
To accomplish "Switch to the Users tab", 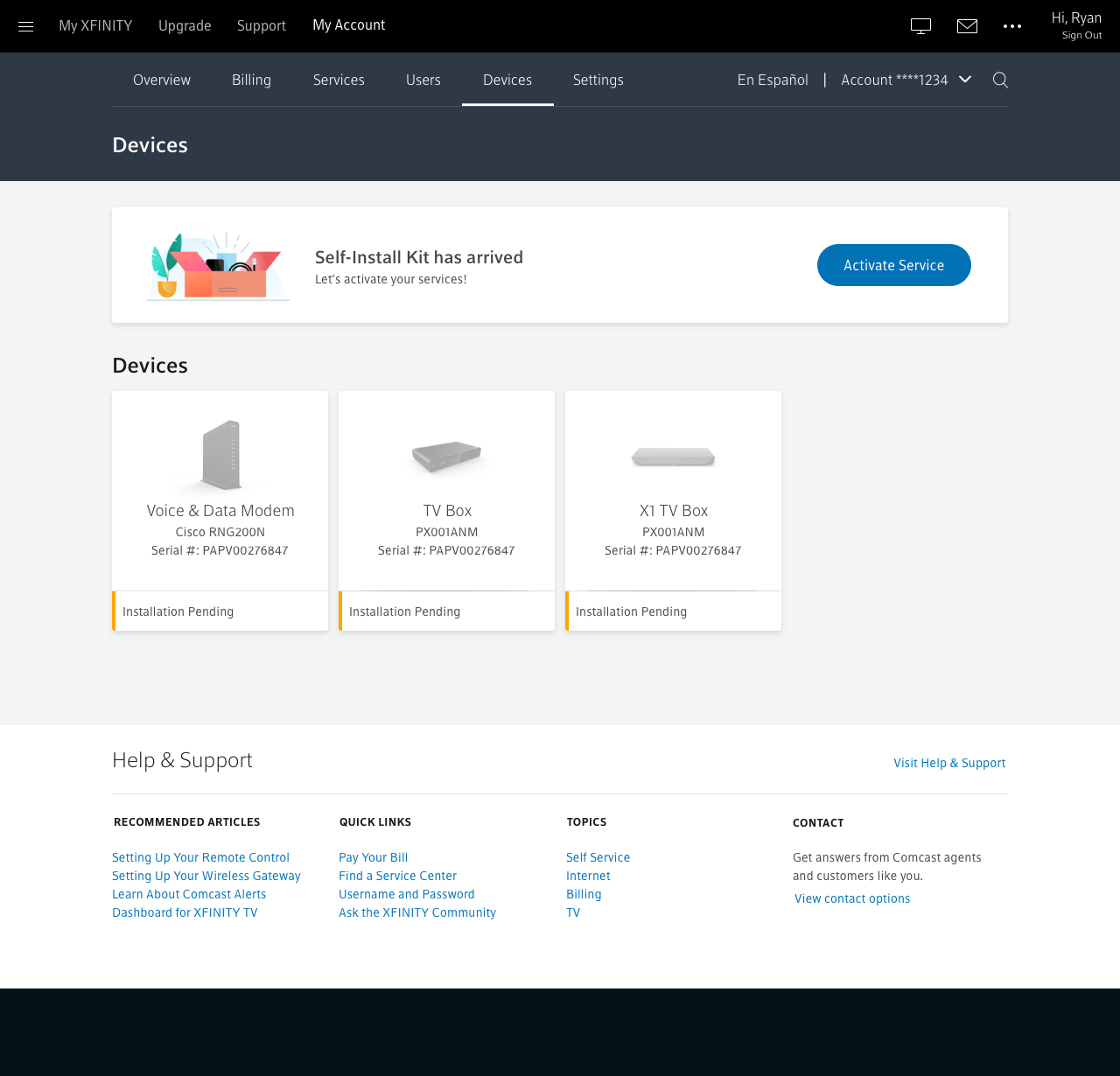I will click(x=423, y=80).
